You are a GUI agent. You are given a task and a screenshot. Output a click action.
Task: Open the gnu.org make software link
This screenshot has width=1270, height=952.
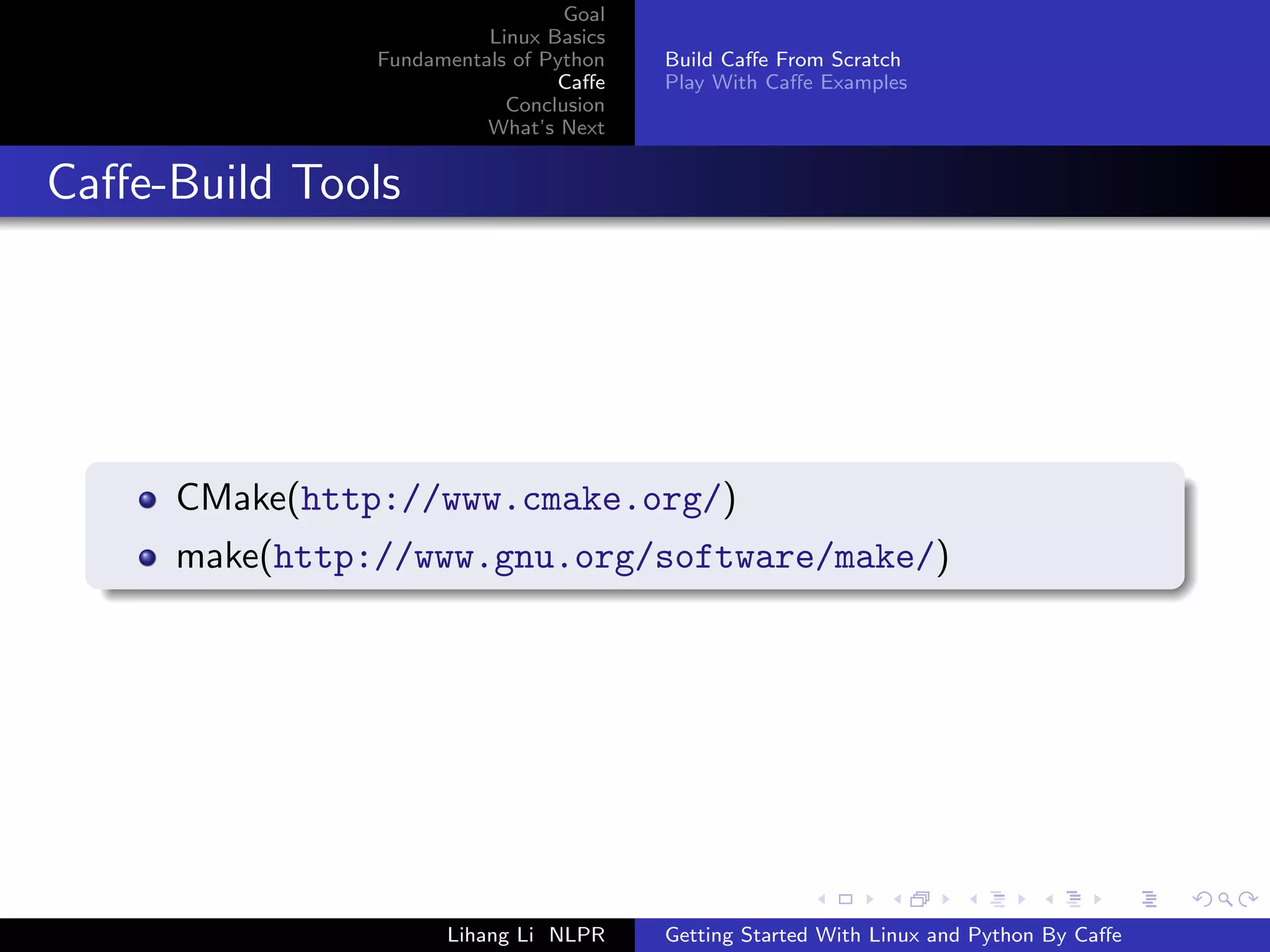[603, 557]
